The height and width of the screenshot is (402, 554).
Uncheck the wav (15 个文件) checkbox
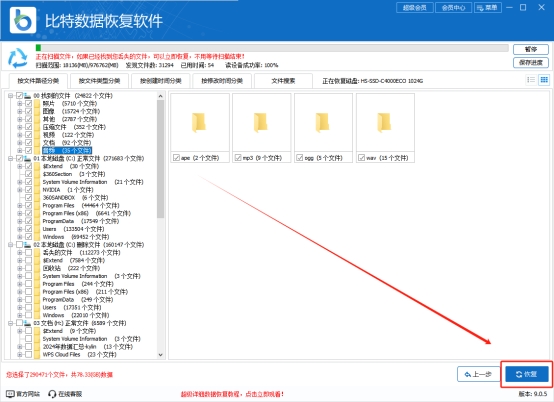pyautogui.click(x=361, y=158)
